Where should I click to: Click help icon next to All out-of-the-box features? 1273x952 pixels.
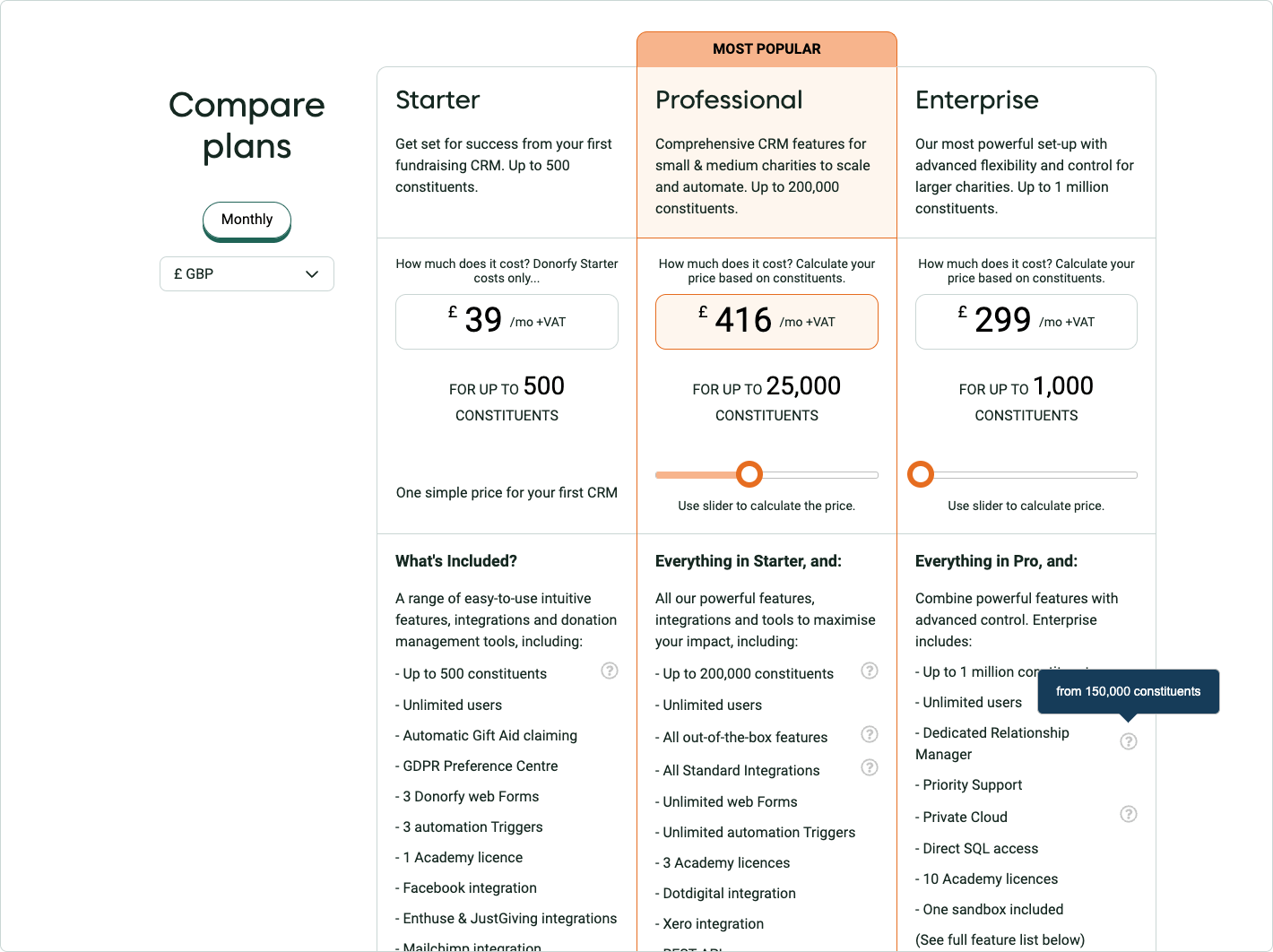pos(870,734)
